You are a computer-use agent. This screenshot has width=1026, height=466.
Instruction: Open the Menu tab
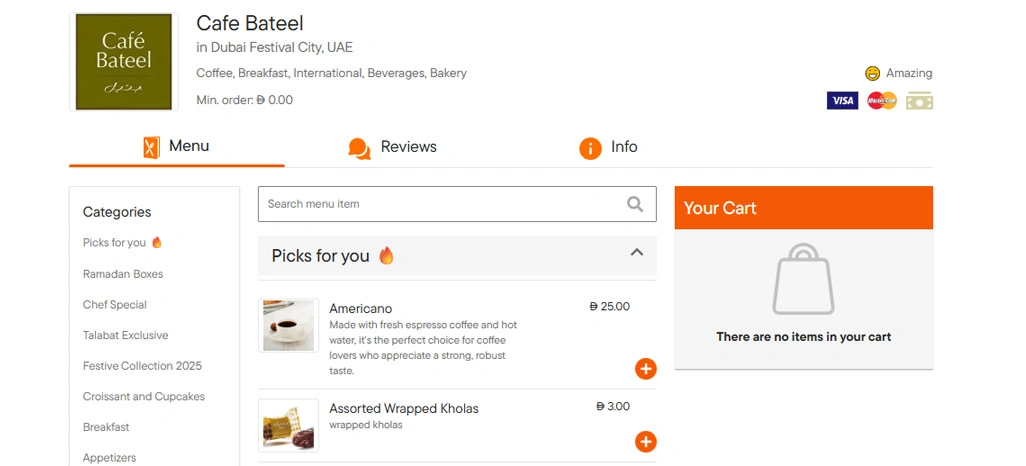[177, 147]
